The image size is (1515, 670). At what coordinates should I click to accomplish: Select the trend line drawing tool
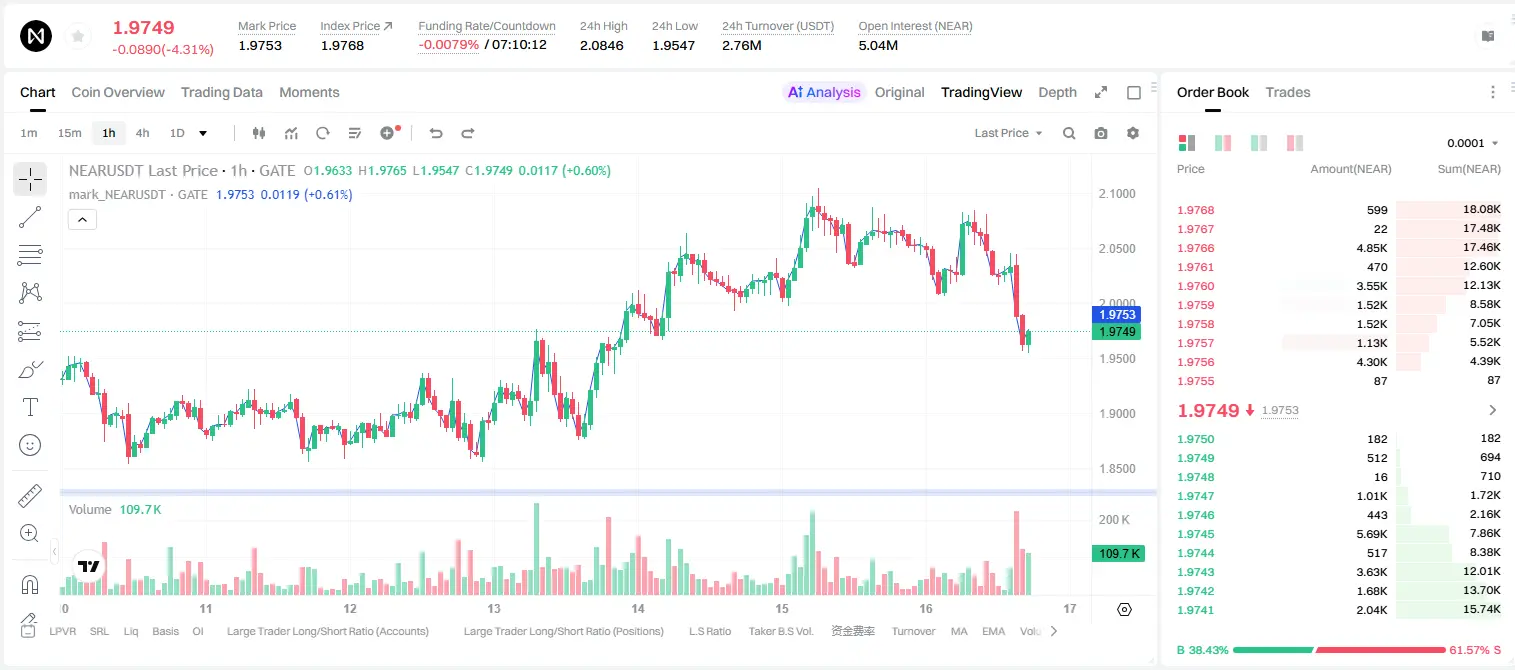[30, 217]
